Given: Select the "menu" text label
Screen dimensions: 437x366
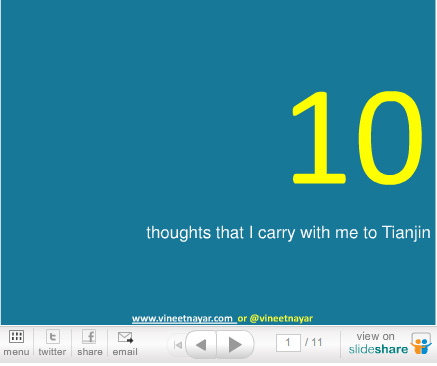Looking at the screenshot, I should tap(16, 352).
